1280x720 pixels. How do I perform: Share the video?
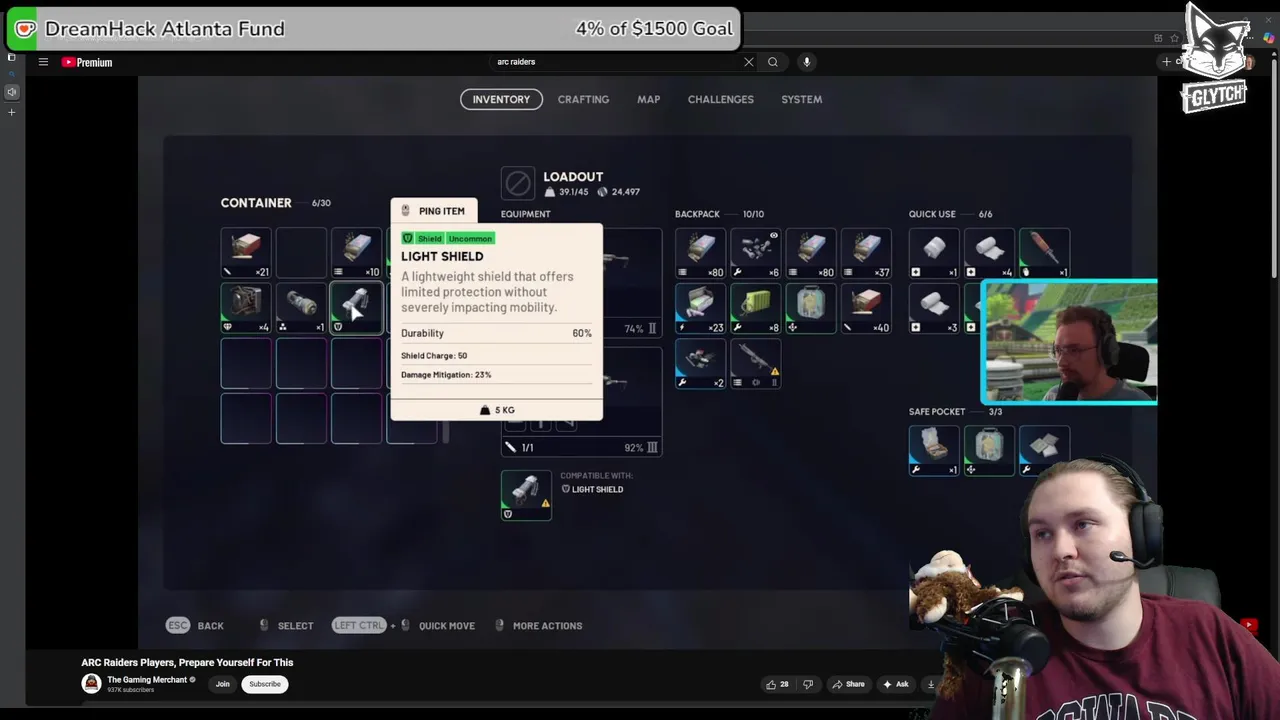pos(848,684)
